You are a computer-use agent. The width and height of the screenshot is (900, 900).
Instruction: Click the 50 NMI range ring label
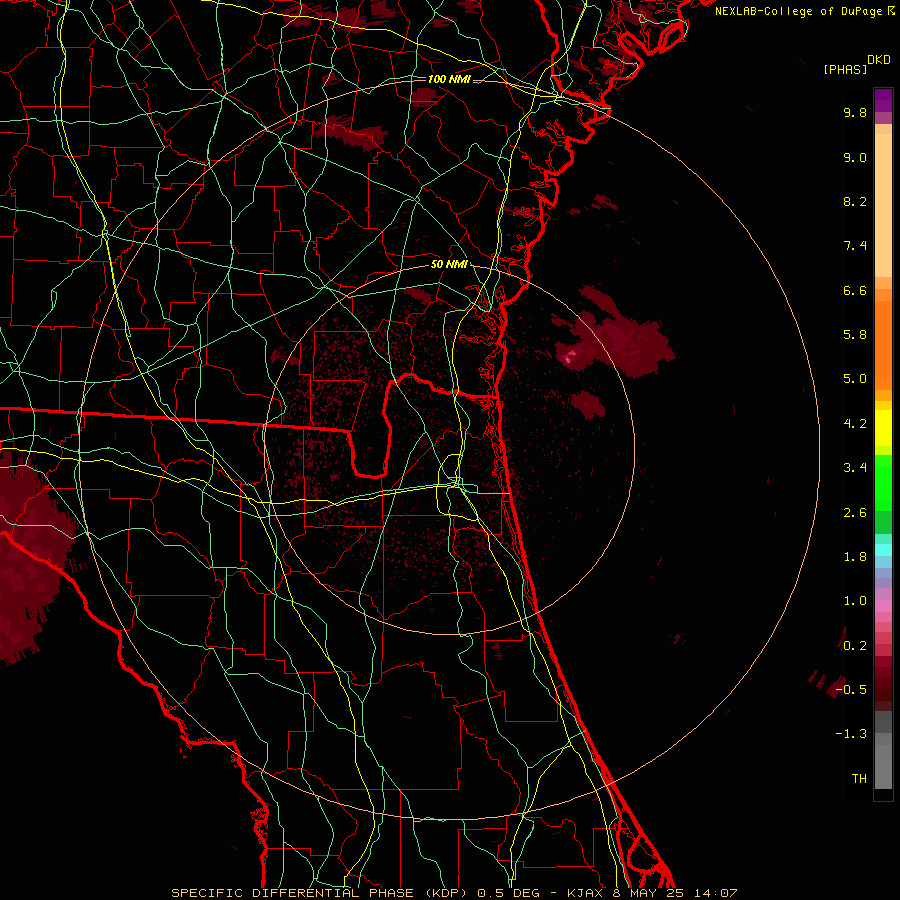[x=449, y=265]
